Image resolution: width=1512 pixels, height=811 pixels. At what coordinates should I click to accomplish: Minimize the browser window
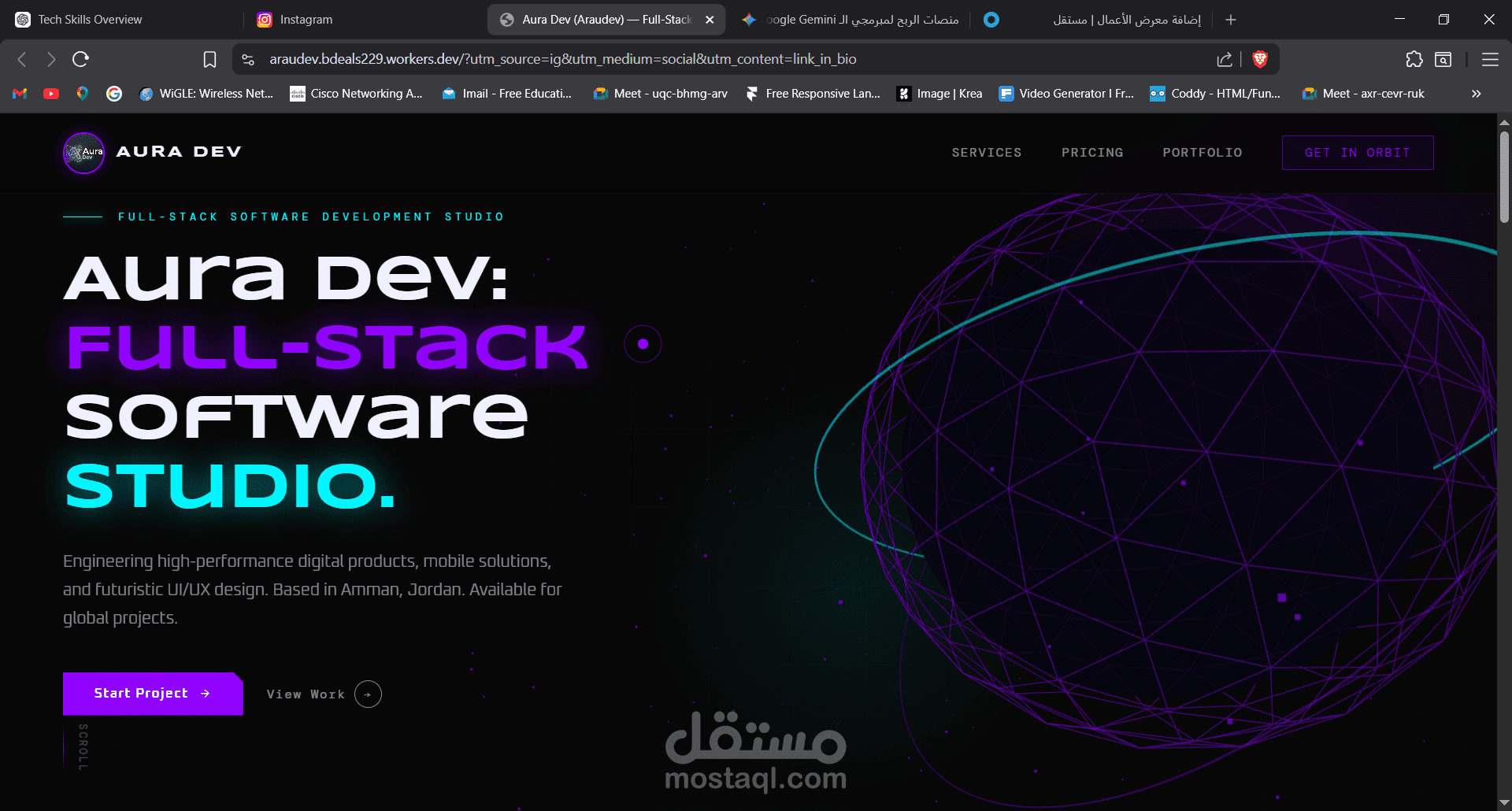1399,20
